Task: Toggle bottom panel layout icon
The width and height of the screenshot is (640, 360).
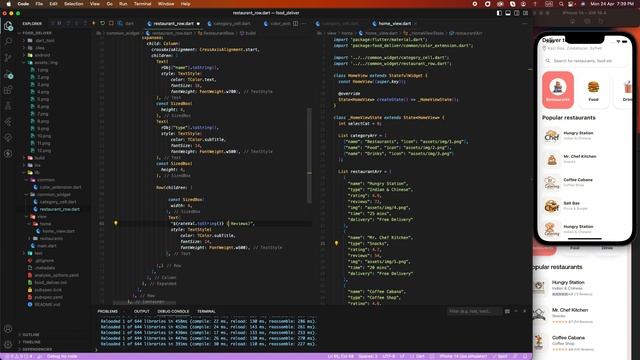Action: click(x=508, y=13)
